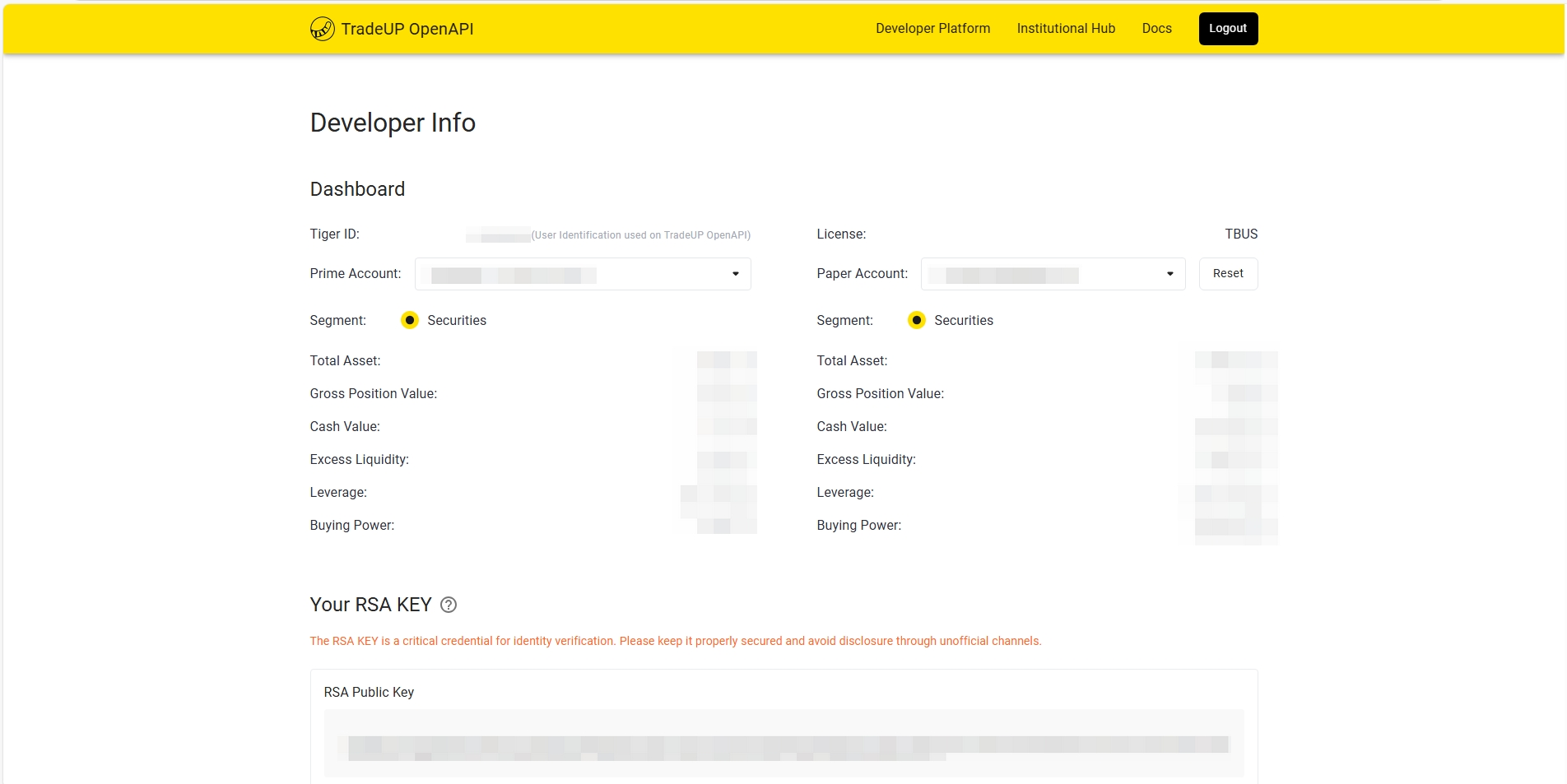The height and width of the screenshot is (784, 1567).
Task: Reset the paper account
Action: (1229, 274)
